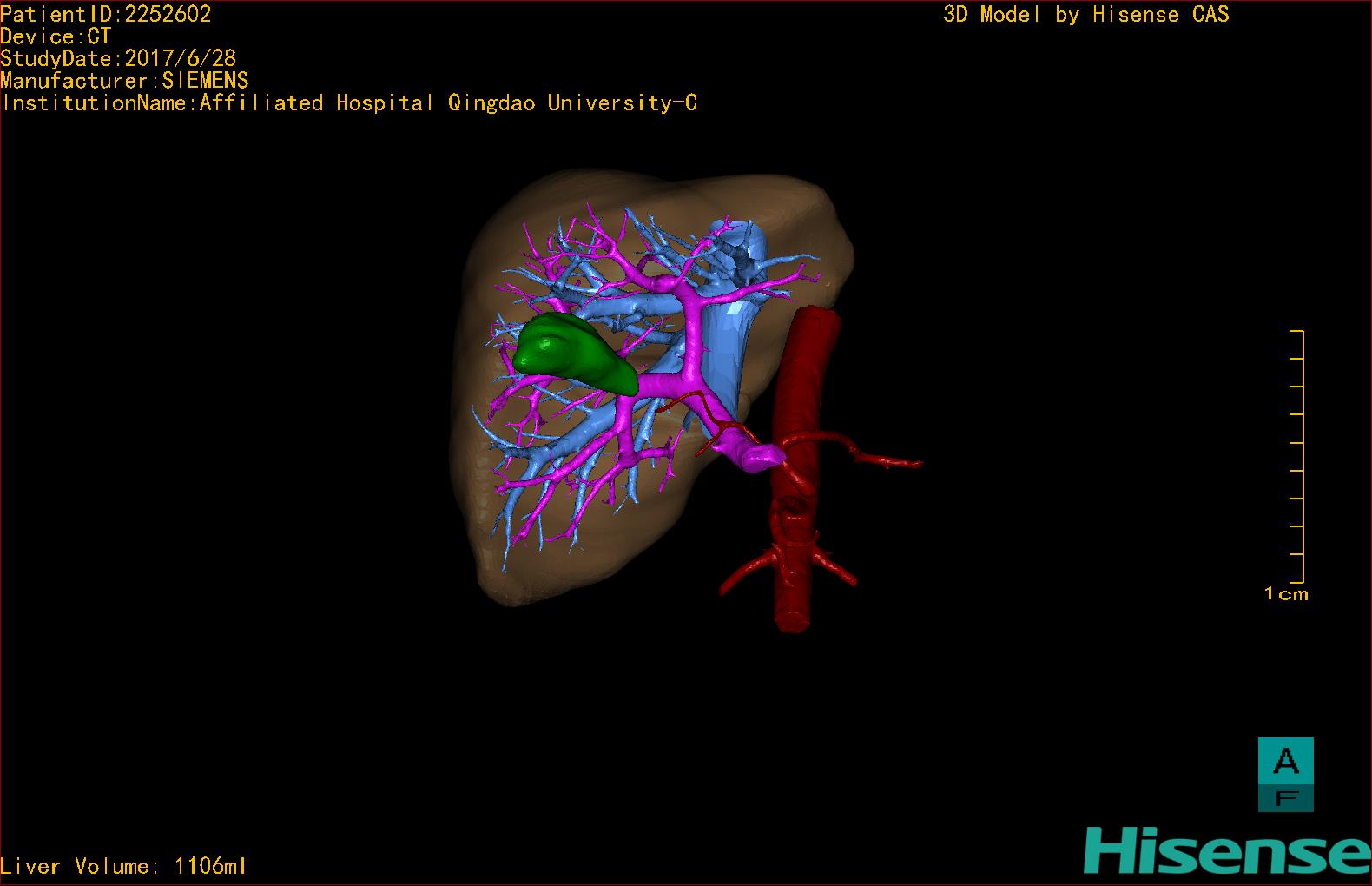
Task: Click the InstitutionName Affiliated Hospital Qingdao text
Action: pyautogui.click(x=349, y=103)
